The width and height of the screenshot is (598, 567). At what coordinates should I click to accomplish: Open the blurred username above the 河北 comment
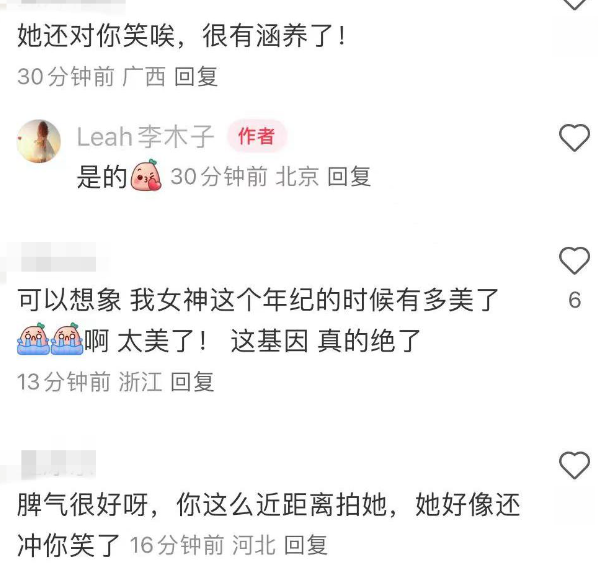[58, 464]
